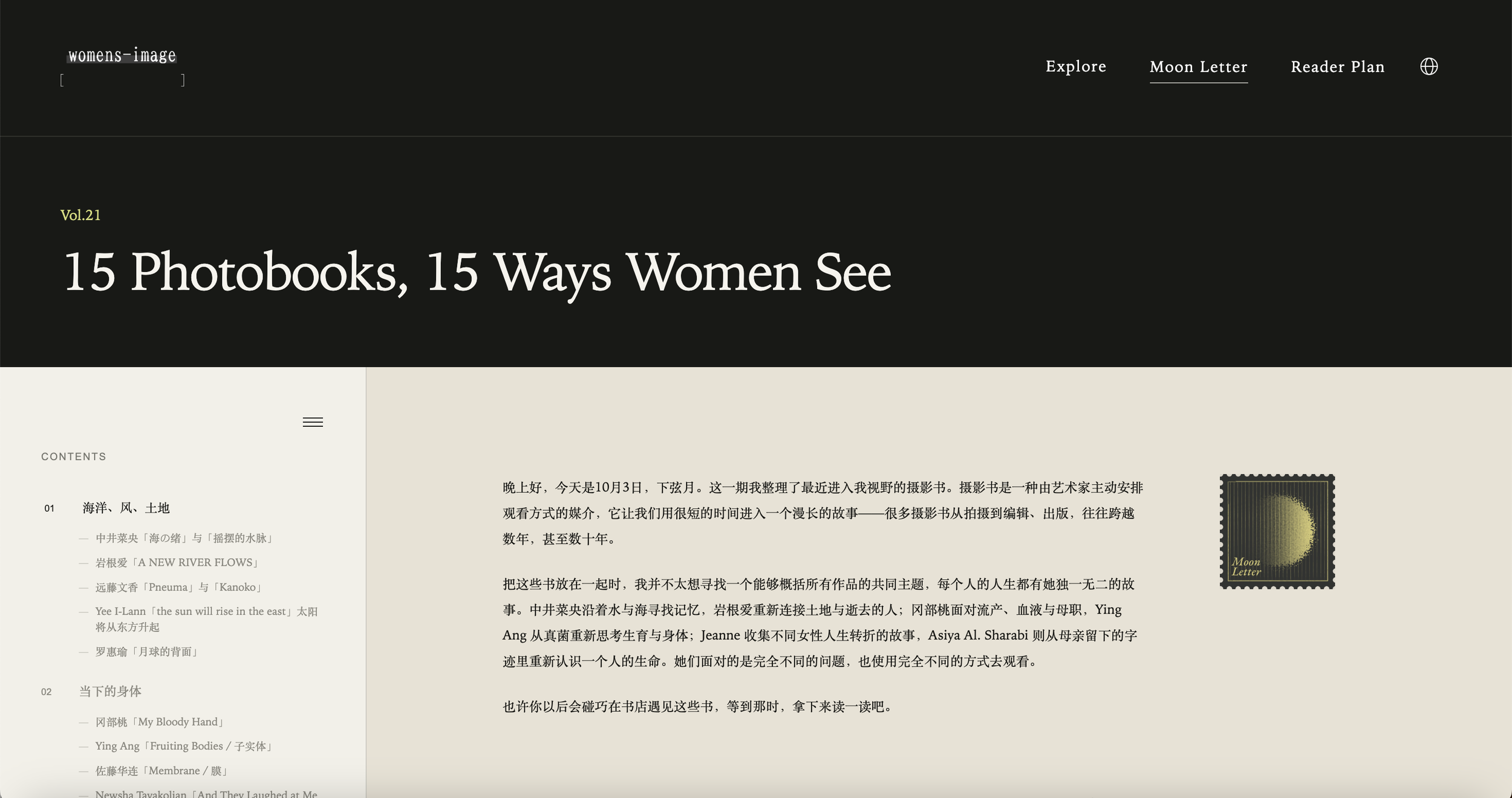
Task: Open the Explore menu item
Action: click(x=1076, y=66)
